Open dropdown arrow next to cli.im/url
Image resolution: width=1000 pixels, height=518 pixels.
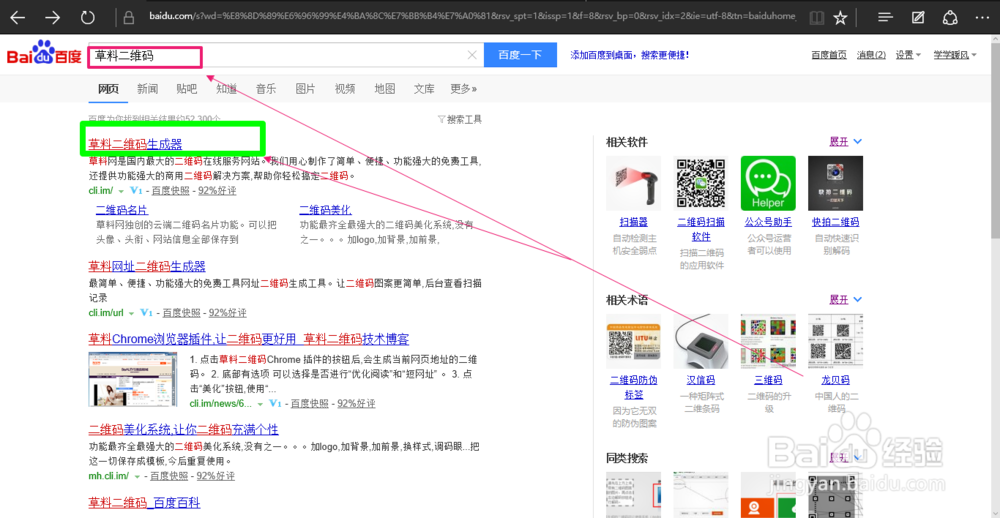(x=131, y=313)
